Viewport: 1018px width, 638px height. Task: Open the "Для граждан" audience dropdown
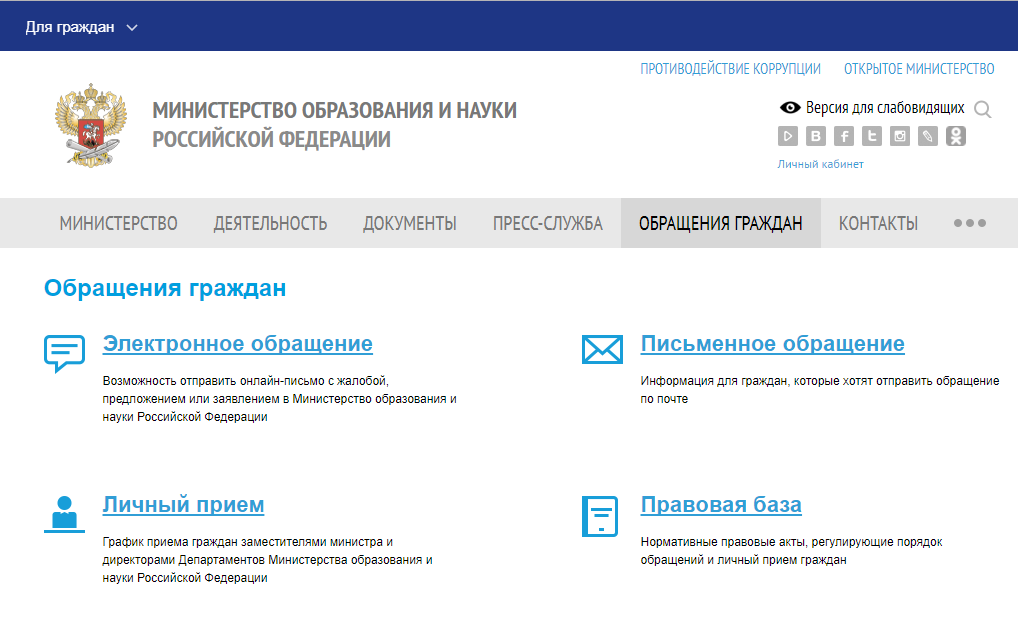(81, 27)
